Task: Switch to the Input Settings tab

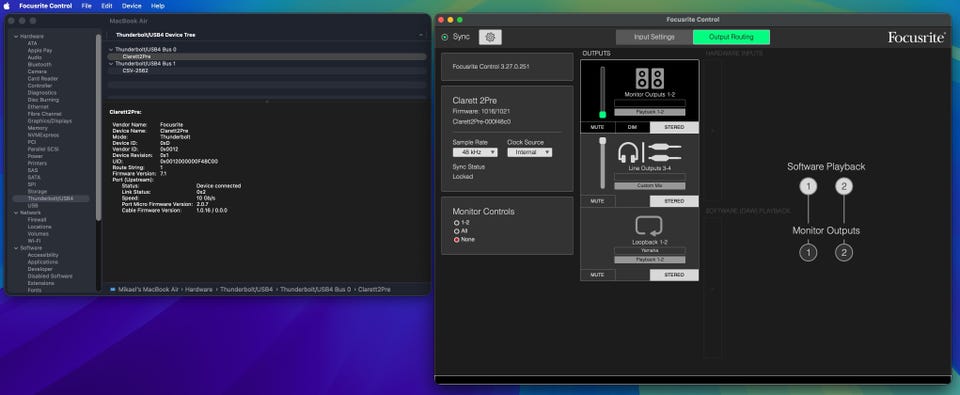Action: click(x=654, y=37)
